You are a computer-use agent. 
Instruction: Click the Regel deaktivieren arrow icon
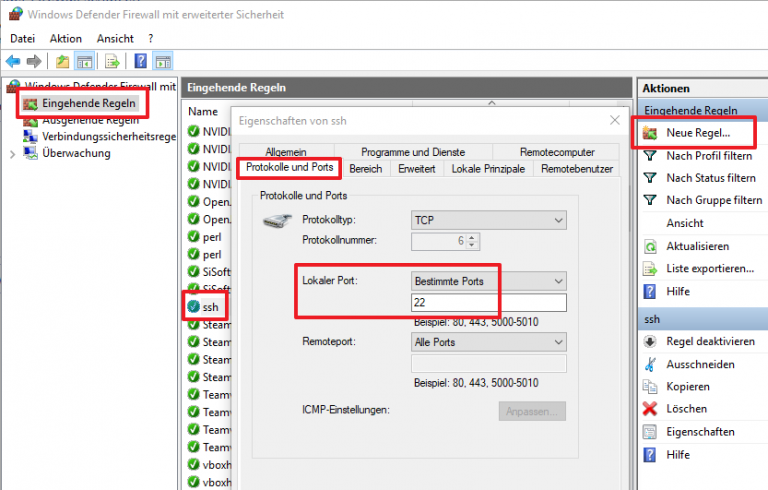pyautogui.click(x=650, y=342)
